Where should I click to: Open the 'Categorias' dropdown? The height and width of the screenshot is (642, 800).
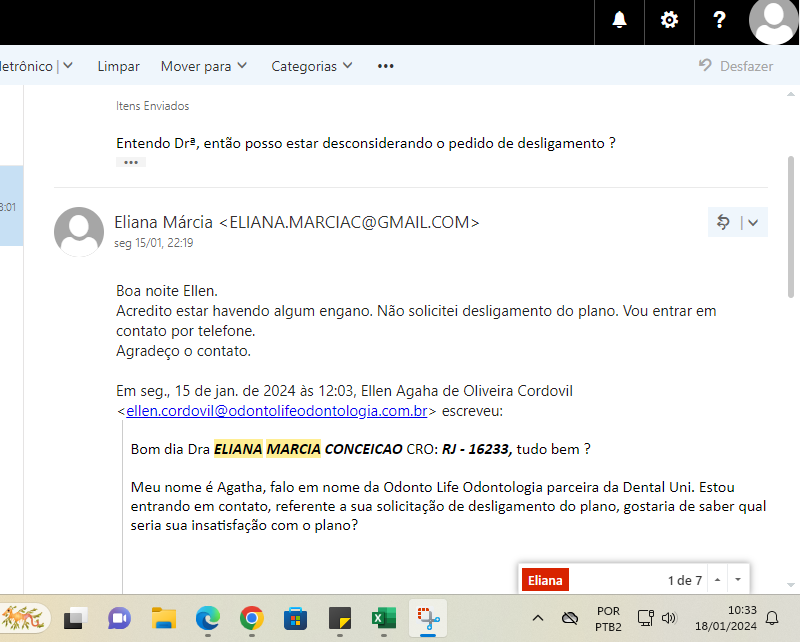[x=312, y=66]
